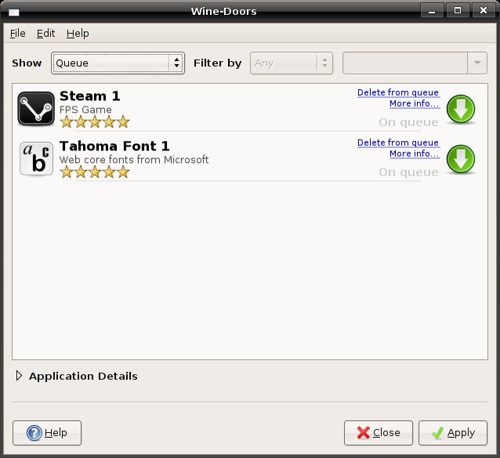Delete Steam 1 from queue
Image resolution: width=500 pixels, height=458 pixels.
point(398,92)
